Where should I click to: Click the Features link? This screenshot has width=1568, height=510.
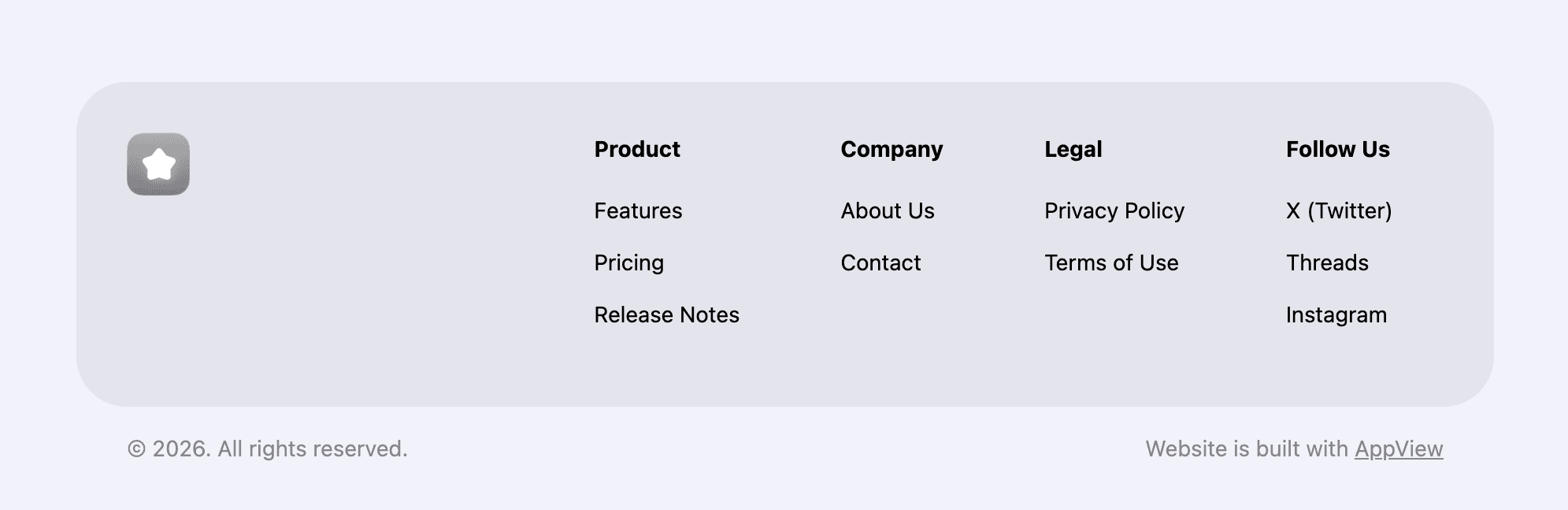coord(638,210)
